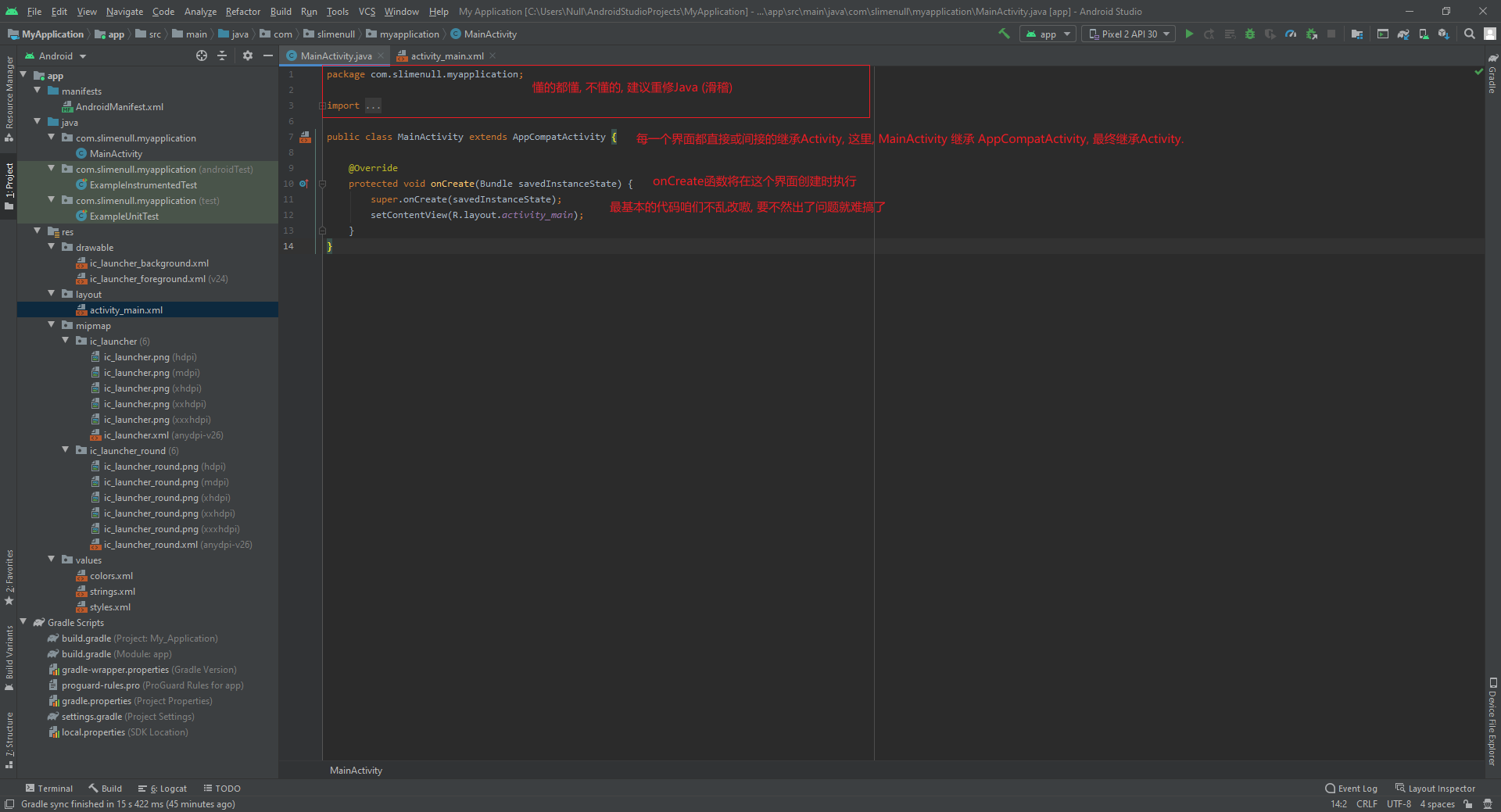
Task: Click tool window quick access icon in status bar
Action: (x=9, y=804)
